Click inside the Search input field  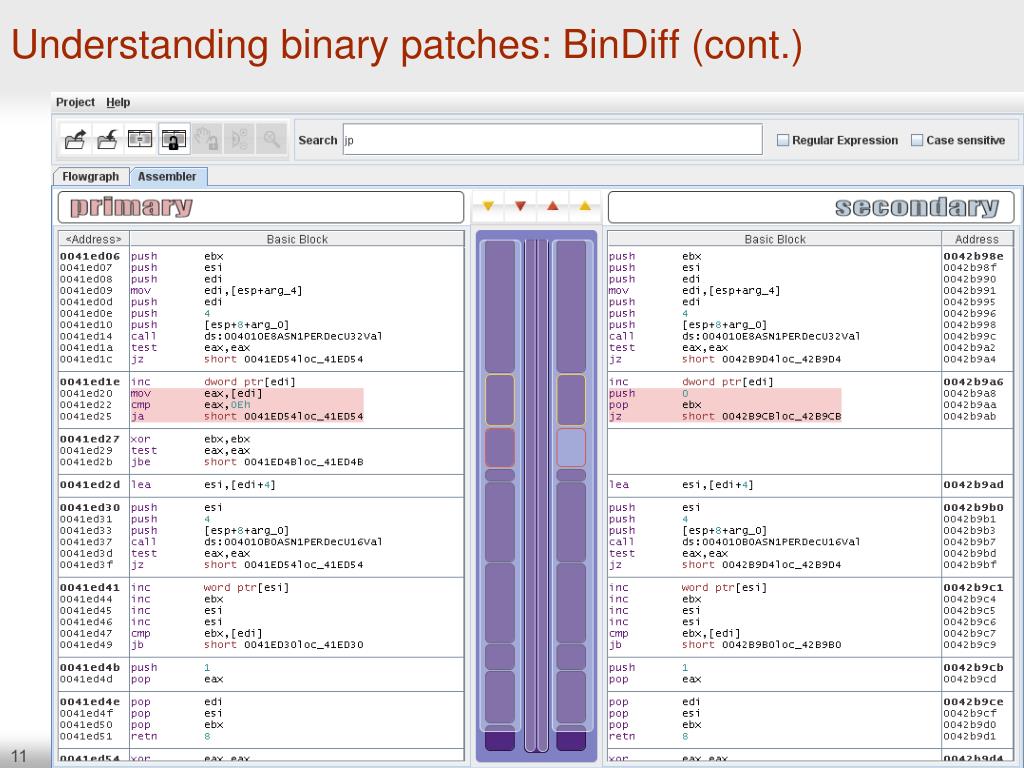click(x=550, y=141)
